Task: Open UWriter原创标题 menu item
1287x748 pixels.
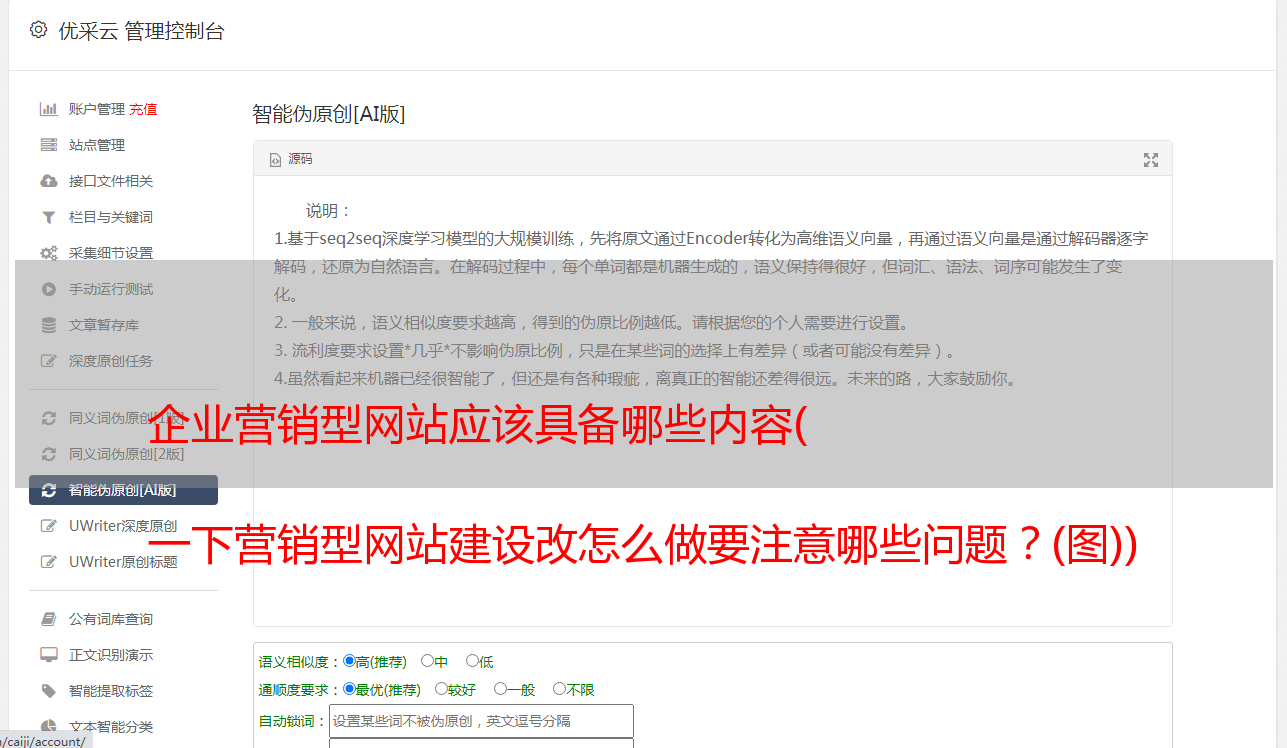Action: pos(123,562)
